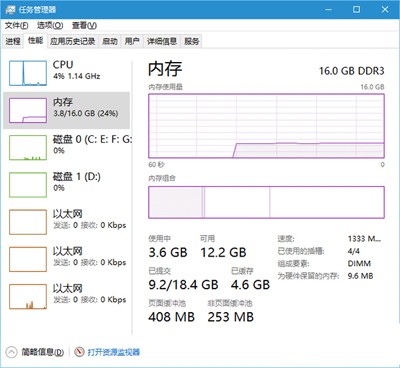
Task: Select the third 以太网 item with activity
Action: click(x=67, y=297)
